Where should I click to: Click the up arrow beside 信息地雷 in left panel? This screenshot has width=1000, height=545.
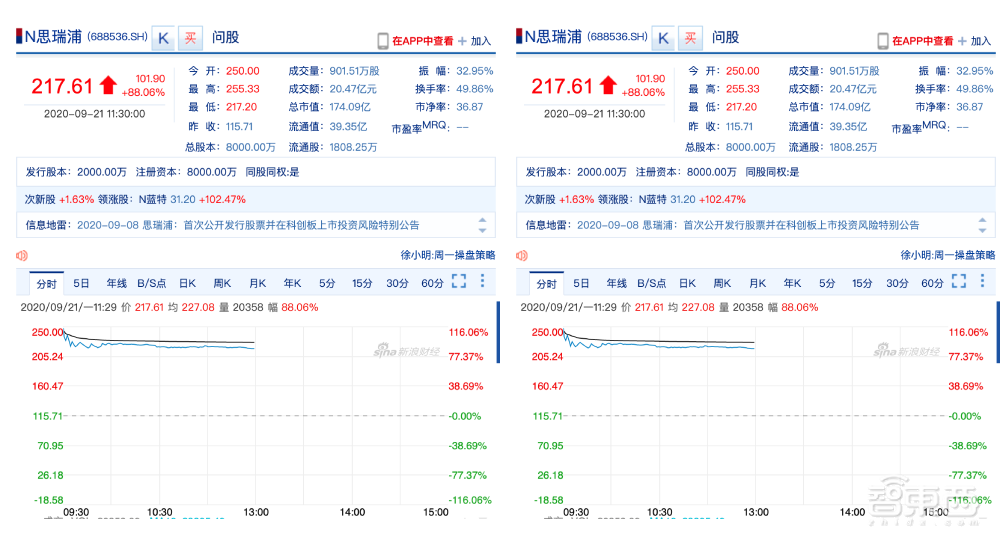(482, 221)
